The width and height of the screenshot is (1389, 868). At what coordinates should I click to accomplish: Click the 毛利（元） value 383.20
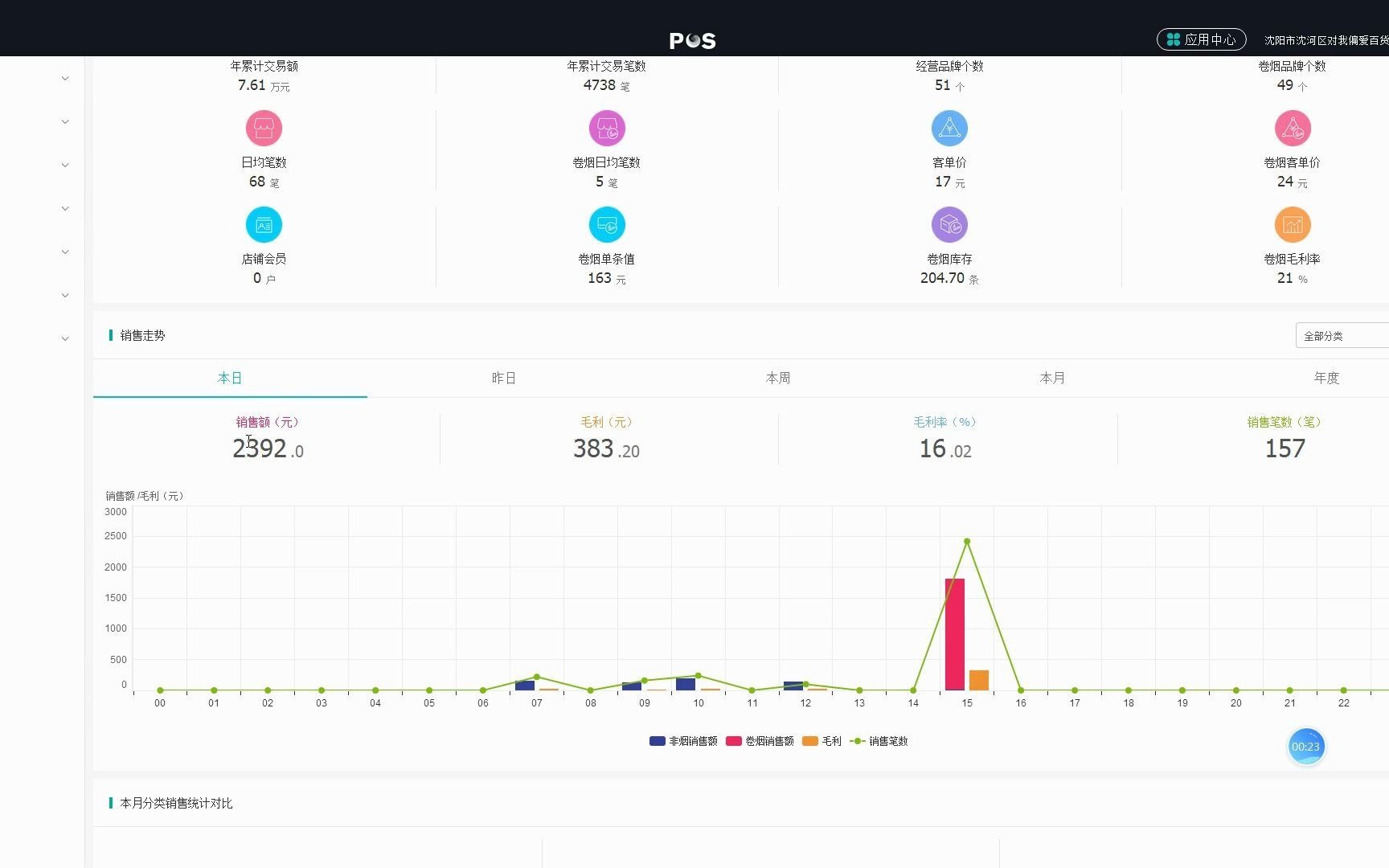tap(606, 448)
